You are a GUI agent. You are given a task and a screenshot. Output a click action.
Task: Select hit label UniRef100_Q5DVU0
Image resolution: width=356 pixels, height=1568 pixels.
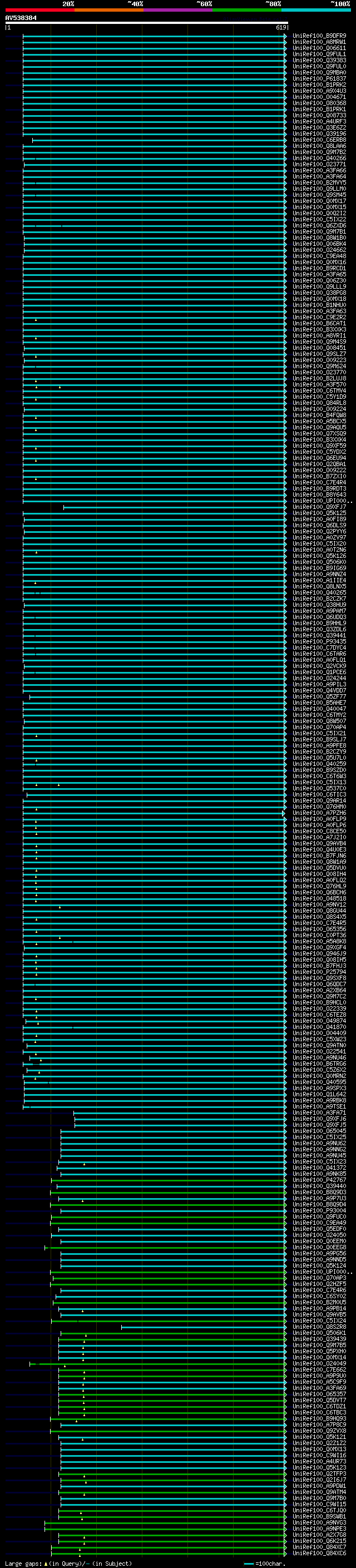pyautogui.click(x=319, y=868)
